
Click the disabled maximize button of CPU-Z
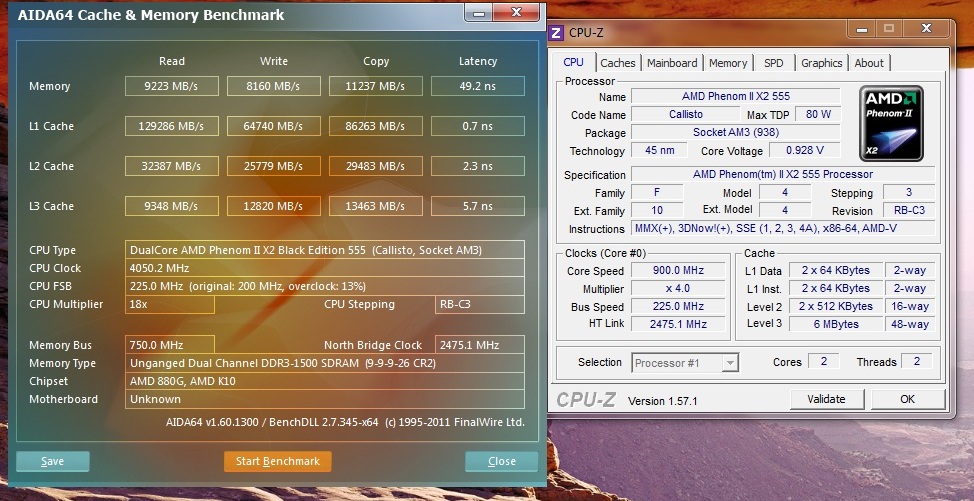pos(888,29)
